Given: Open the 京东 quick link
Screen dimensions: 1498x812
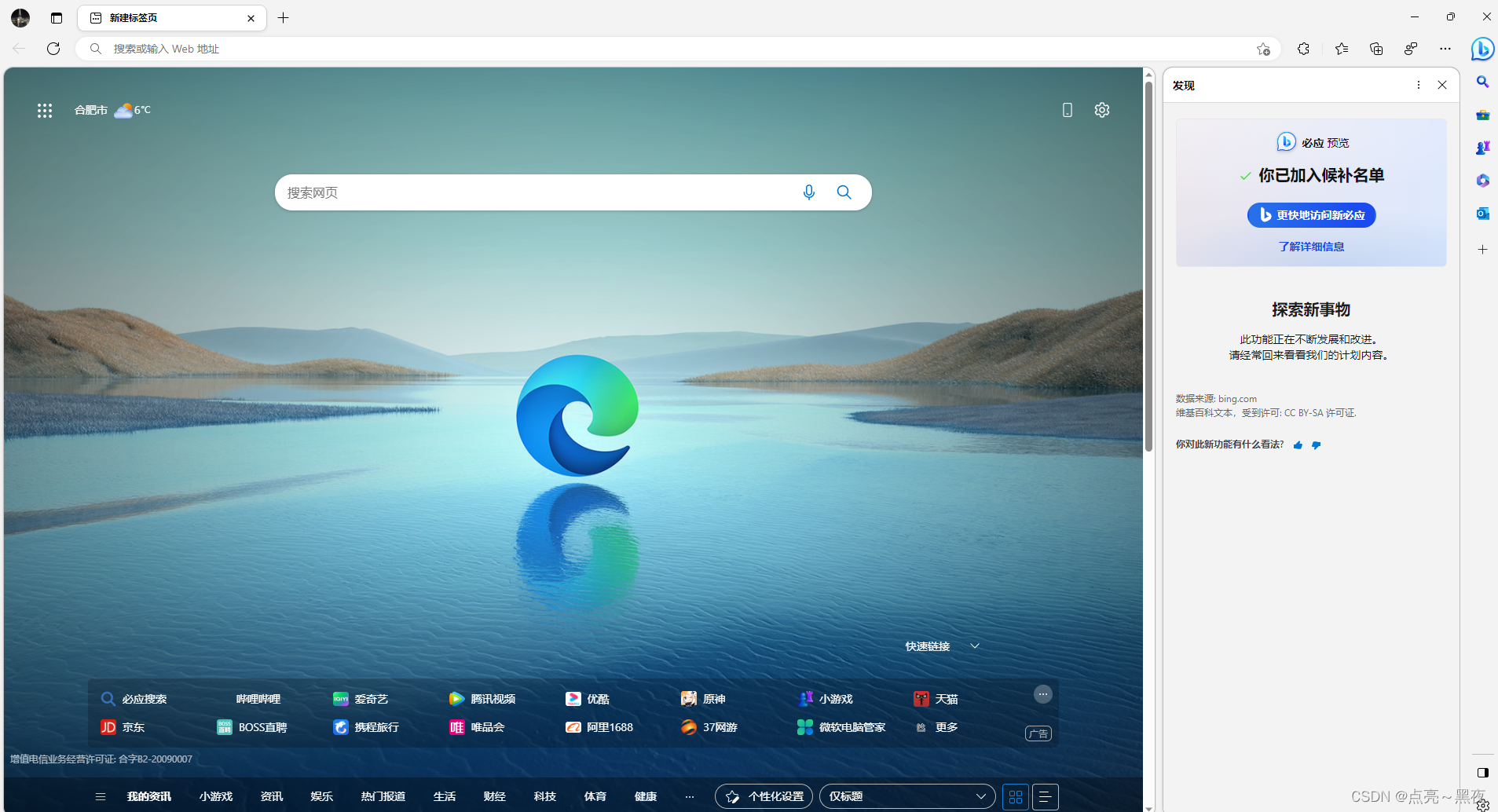Looking at the screenshot, I should pyautogui.click(x=123, y=727).
